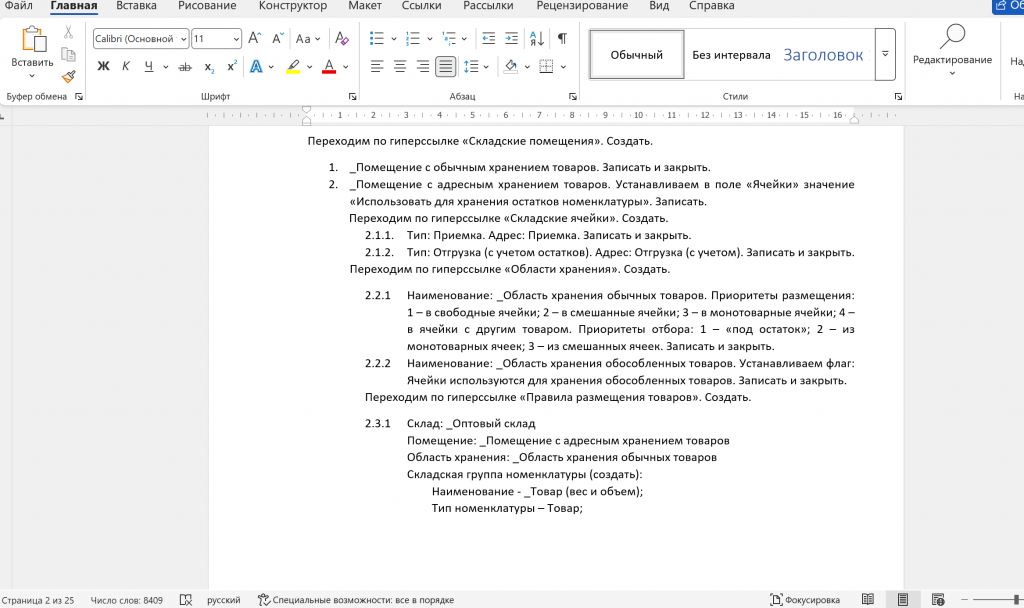Open Шрифт dialog launcher
Viewport: 1024px width, 608px height.
tap(353, 97)
